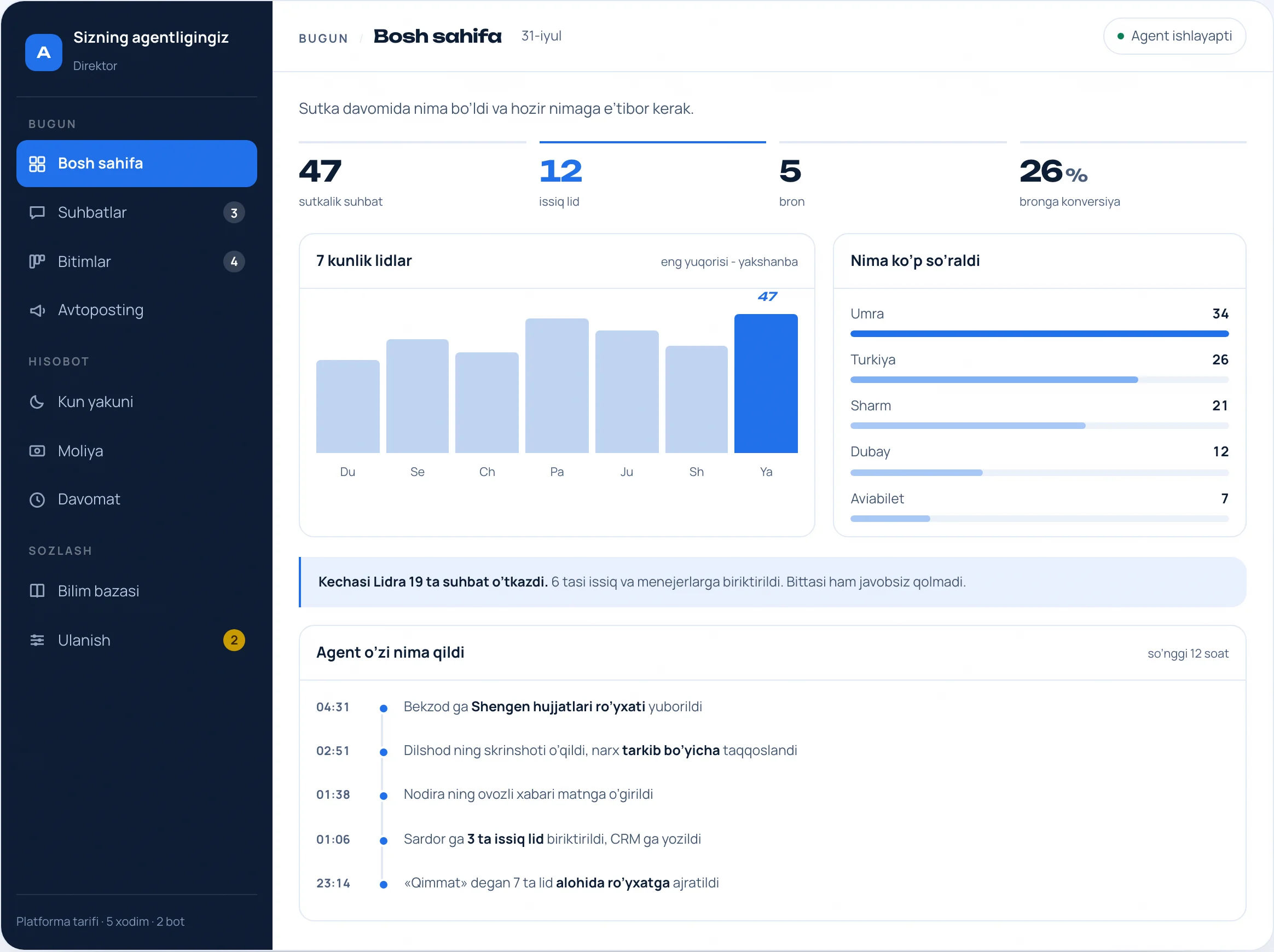Click the Suhbatlar badge showing 3
Viewport: 1274px width, 952px height.
(234, 213)
